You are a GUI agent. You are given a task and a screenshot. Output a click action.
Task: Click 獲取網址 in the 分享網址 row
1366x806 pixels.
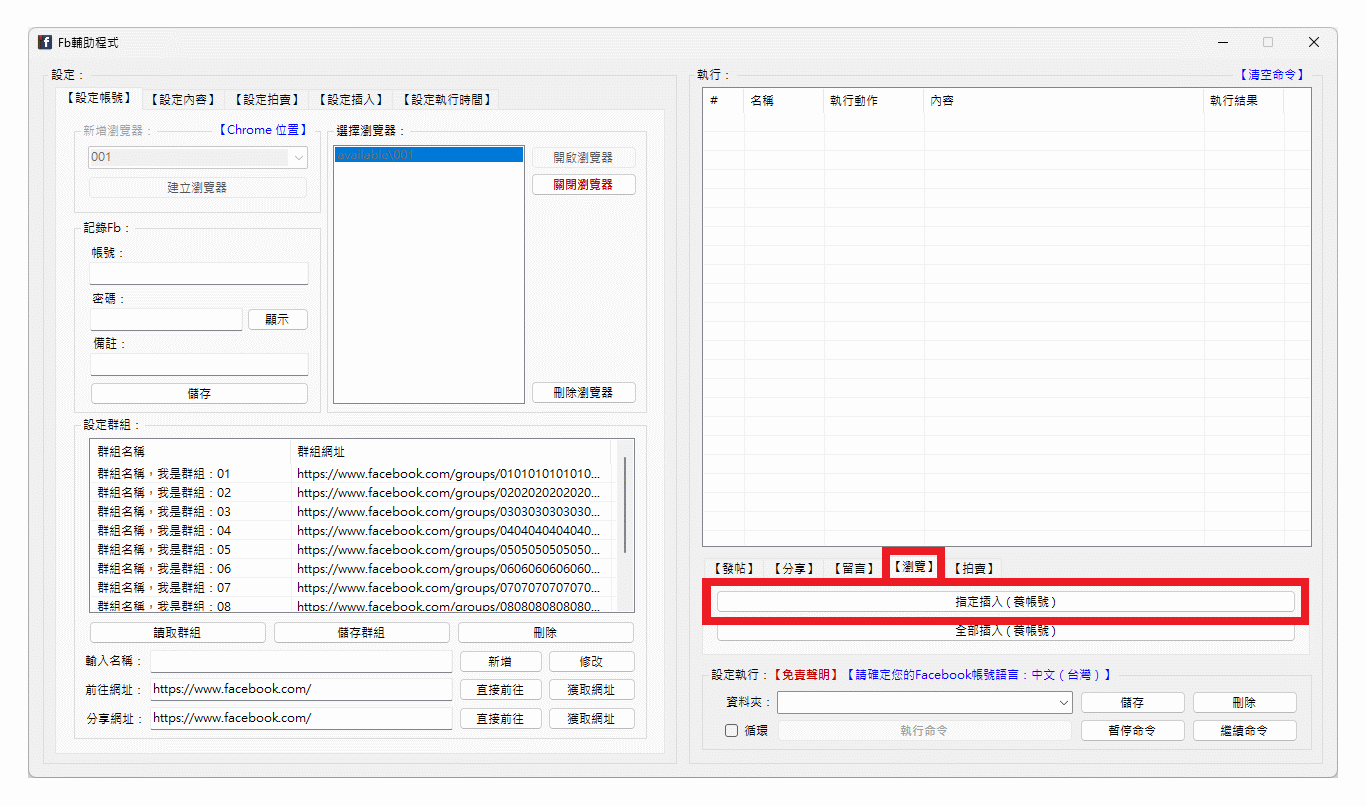(591, 719)
